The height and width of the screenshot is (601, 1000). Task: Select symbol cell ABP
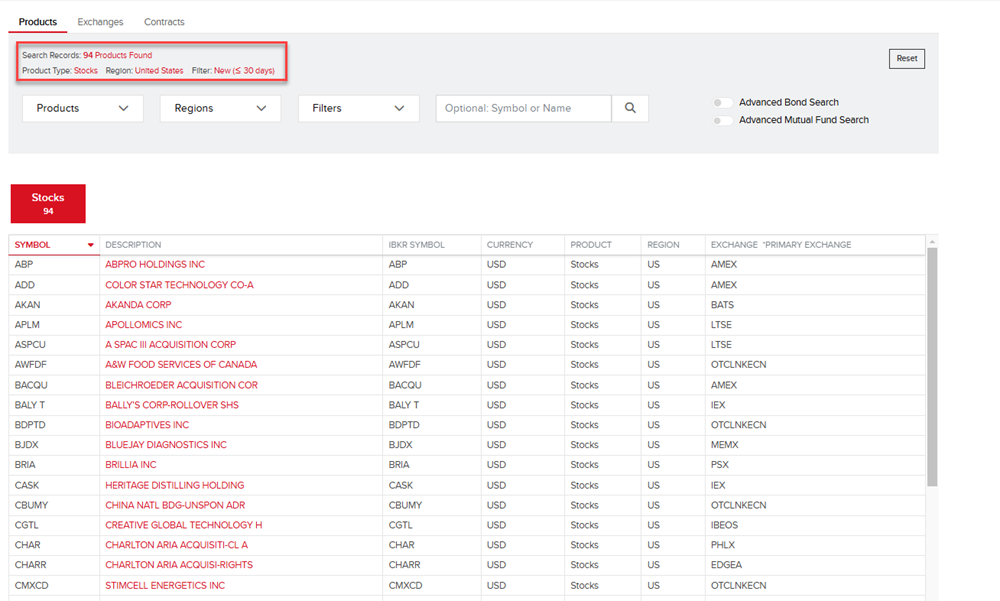(x=24, y=265)
